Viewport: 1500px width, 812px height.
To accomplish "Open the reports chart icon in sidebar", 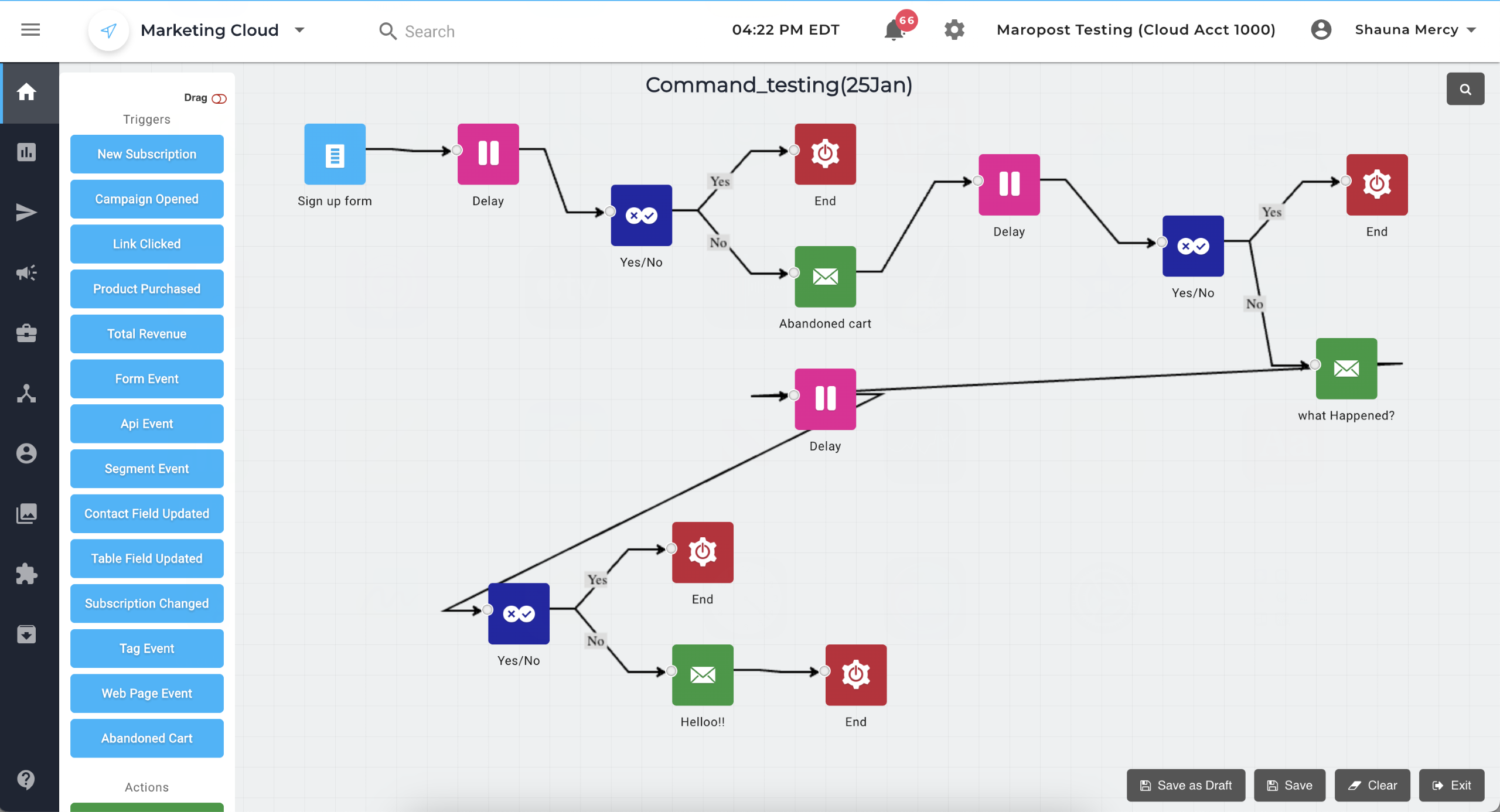I will pyautogui.click(x=26, y=152).
